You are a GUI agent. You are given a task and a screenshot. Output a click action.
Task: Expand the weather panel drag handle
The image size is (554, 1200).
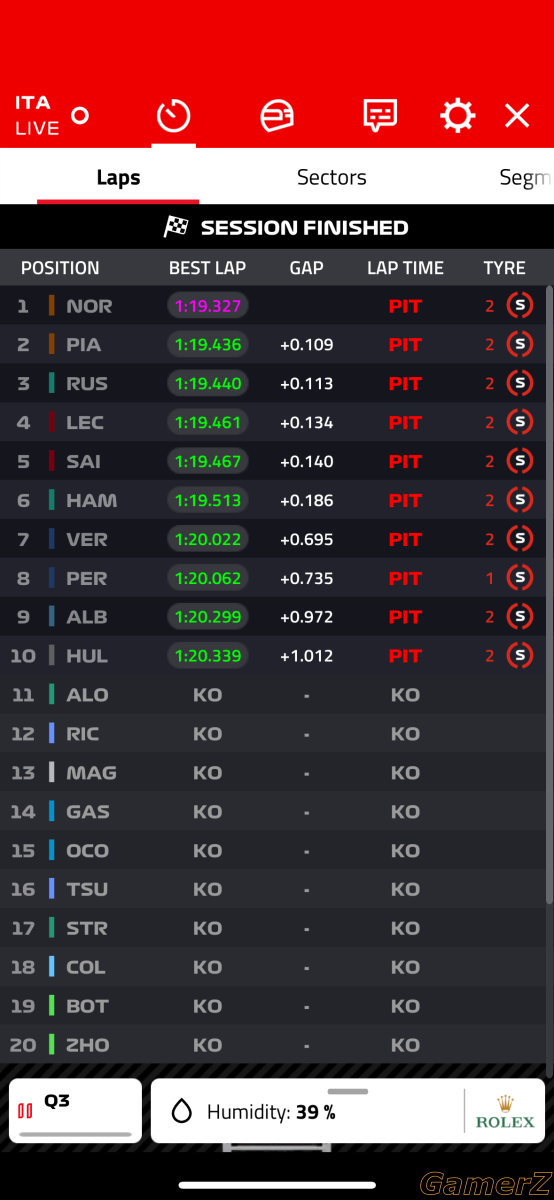tap(348, 1091)
